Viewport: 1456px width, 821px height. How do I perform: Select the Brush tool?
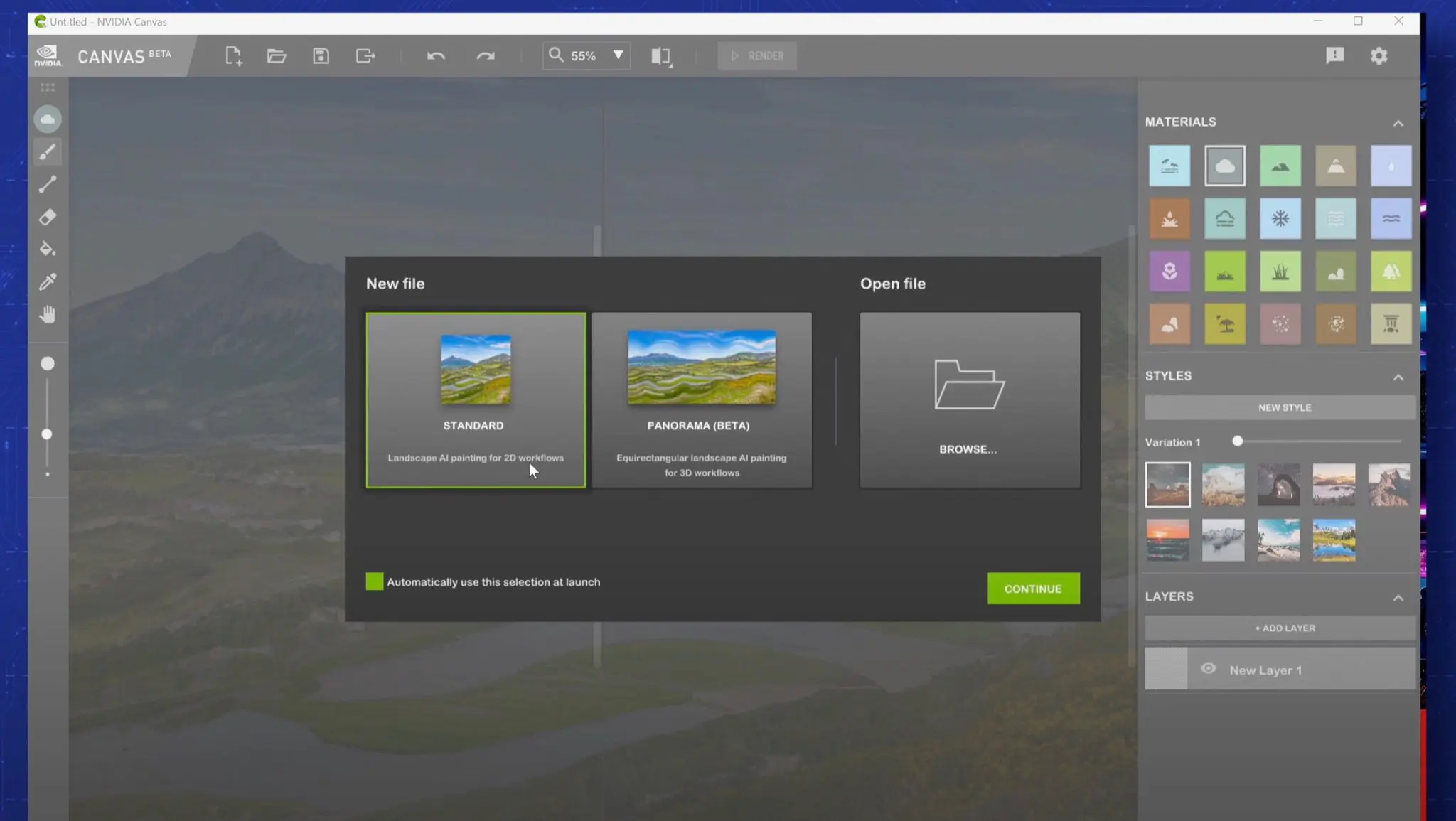click(48, 152)
